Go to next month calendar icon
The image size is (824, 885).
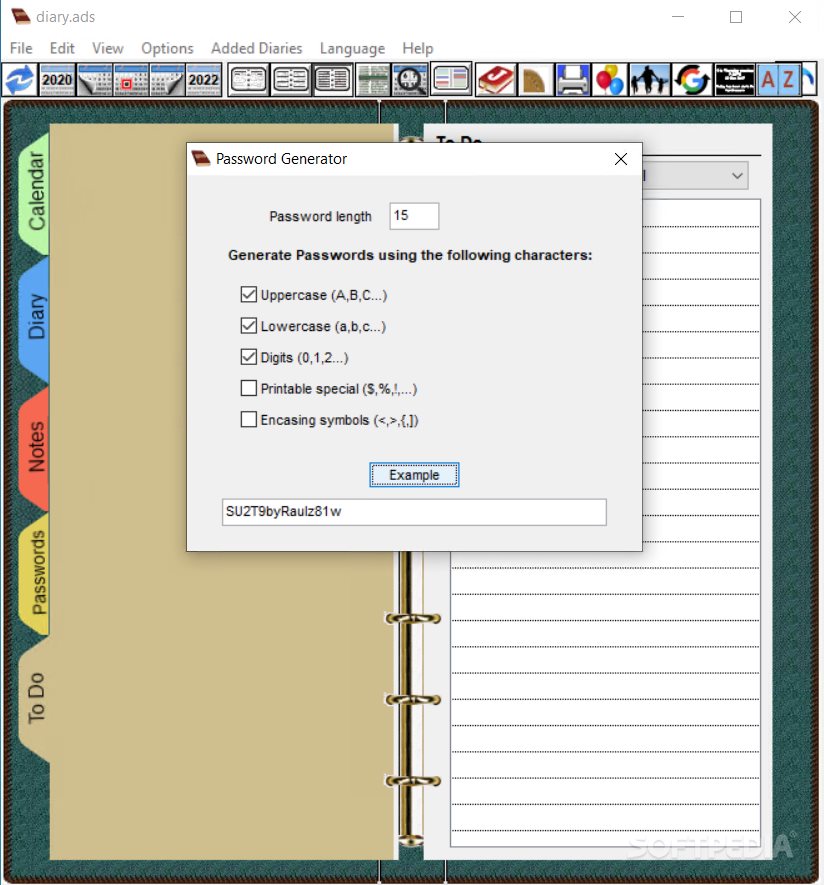click(168, 80)
